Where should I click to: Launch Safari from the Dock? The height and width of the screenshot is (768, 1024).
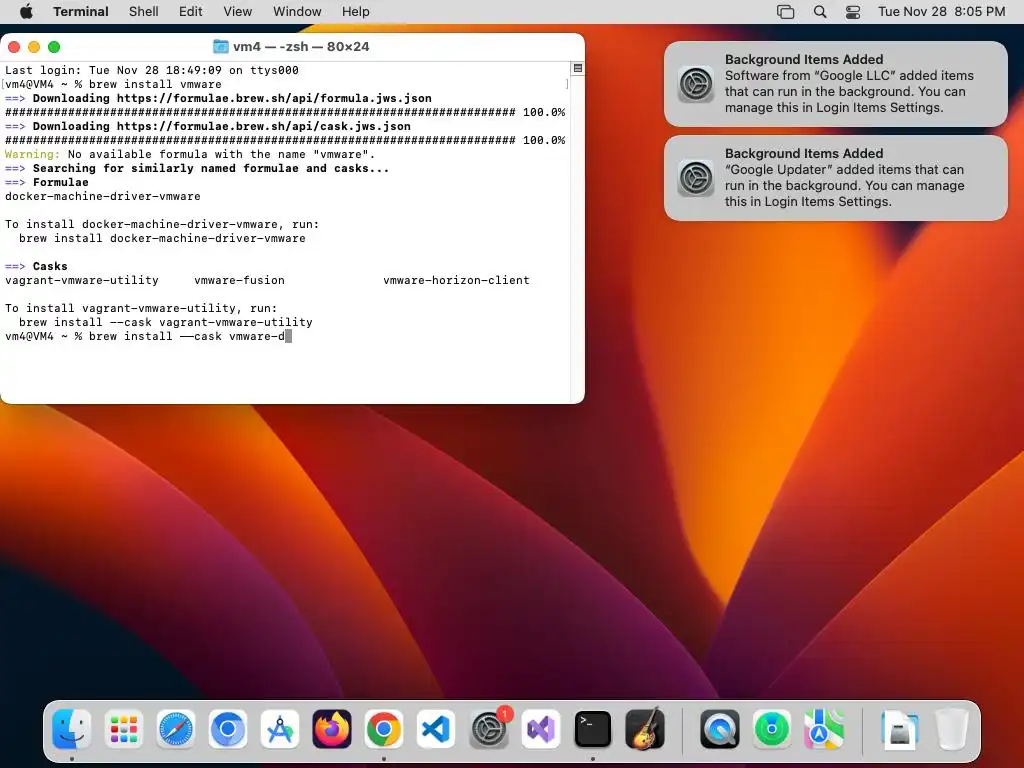coord(176,729)
